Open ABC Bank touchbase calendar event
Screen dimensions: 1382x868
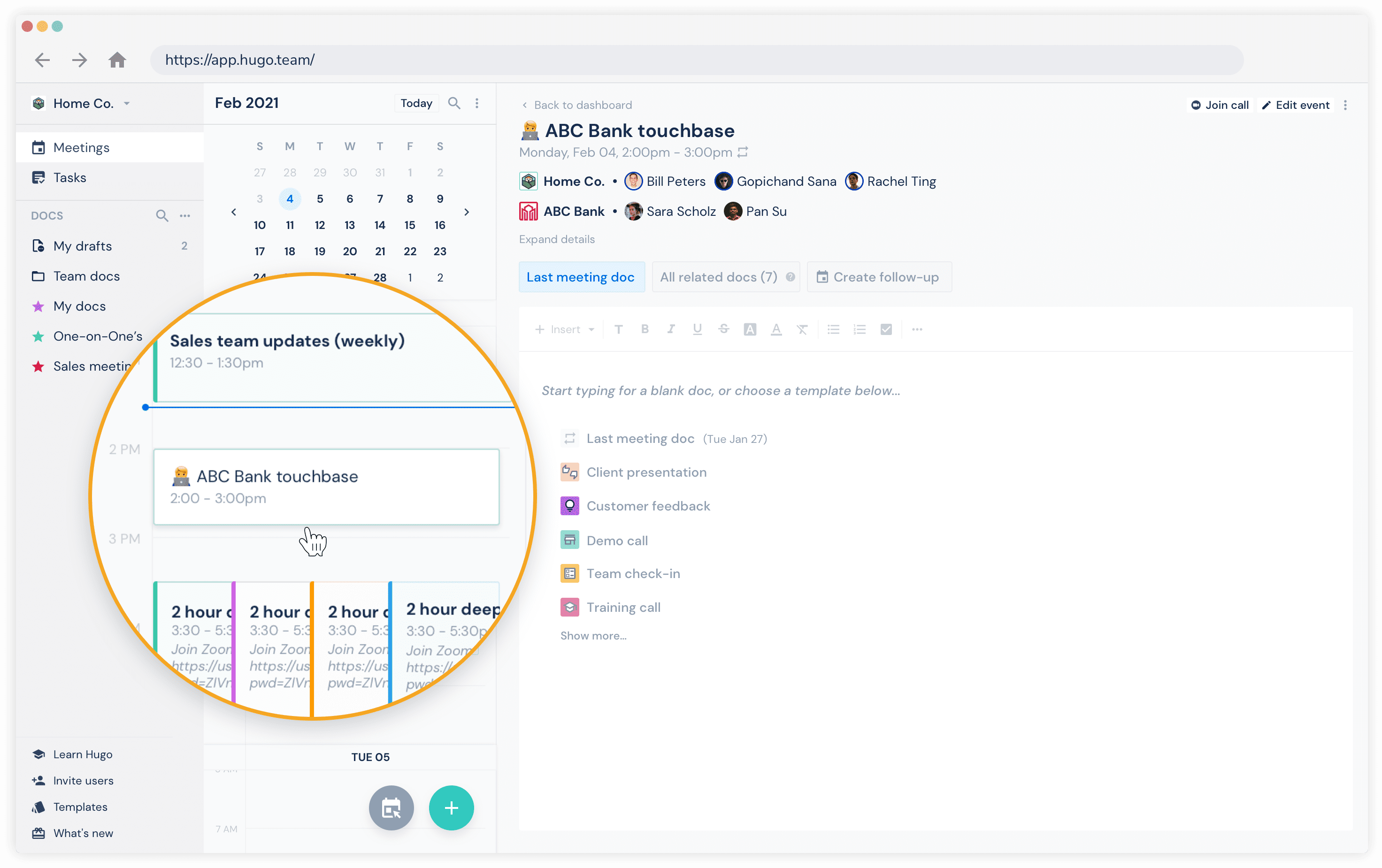click(x=327, y=487)
